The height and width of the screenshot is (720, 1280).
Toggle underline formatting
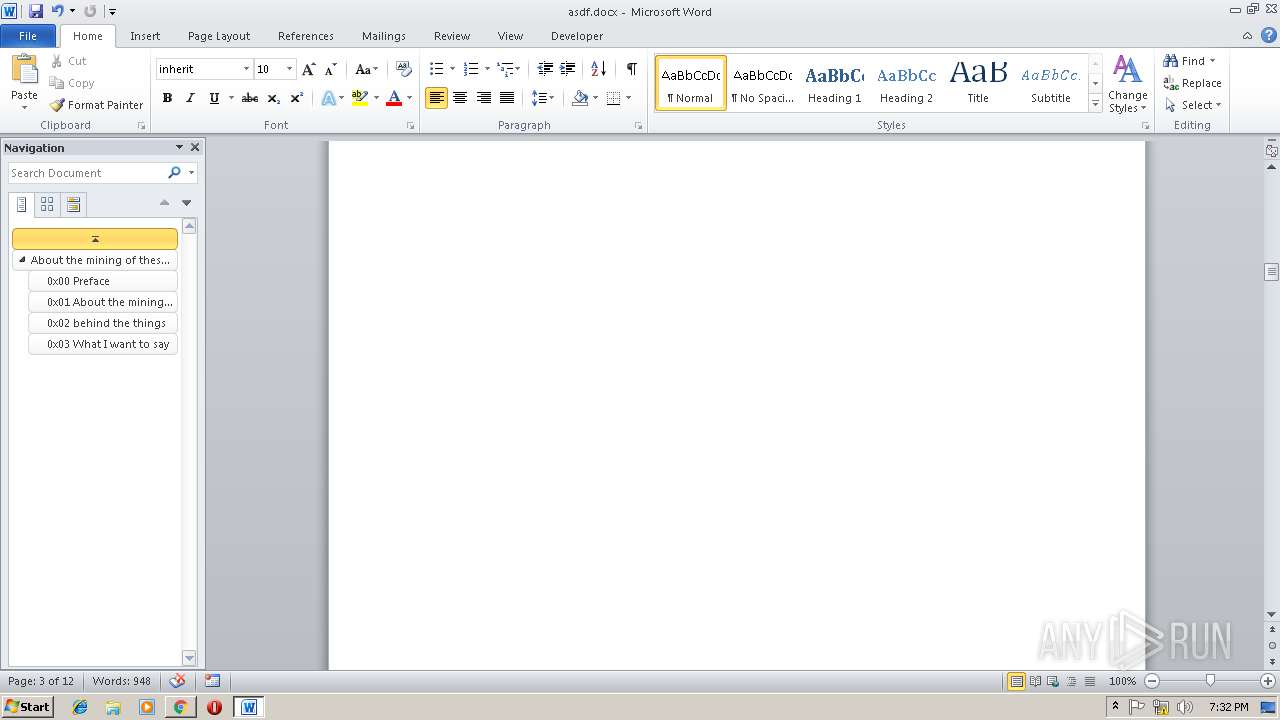214,98
